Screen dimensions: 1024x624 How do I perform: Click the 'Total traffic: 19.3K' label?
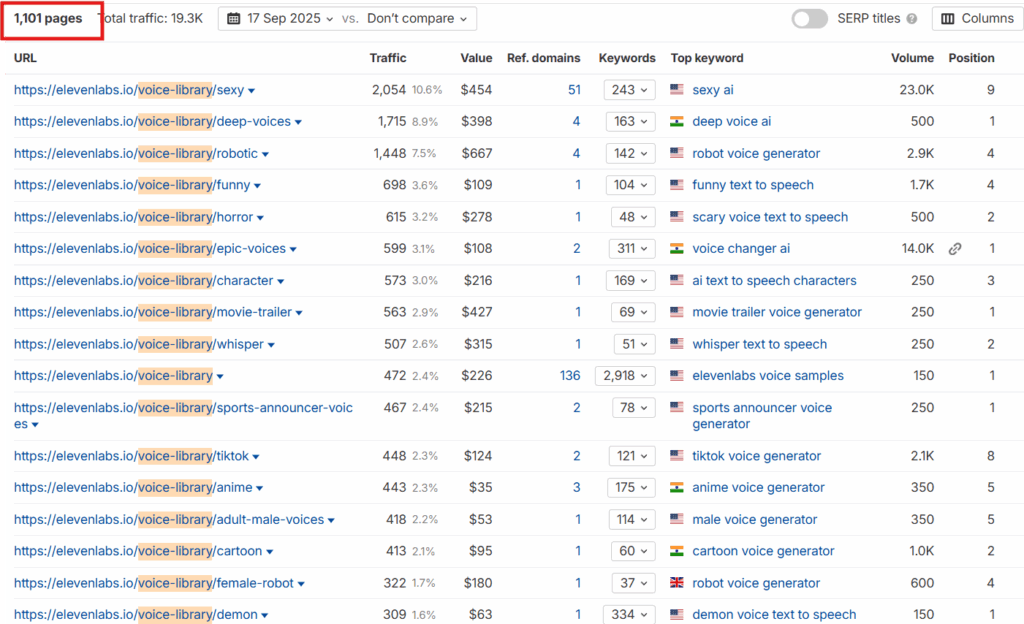153,18
